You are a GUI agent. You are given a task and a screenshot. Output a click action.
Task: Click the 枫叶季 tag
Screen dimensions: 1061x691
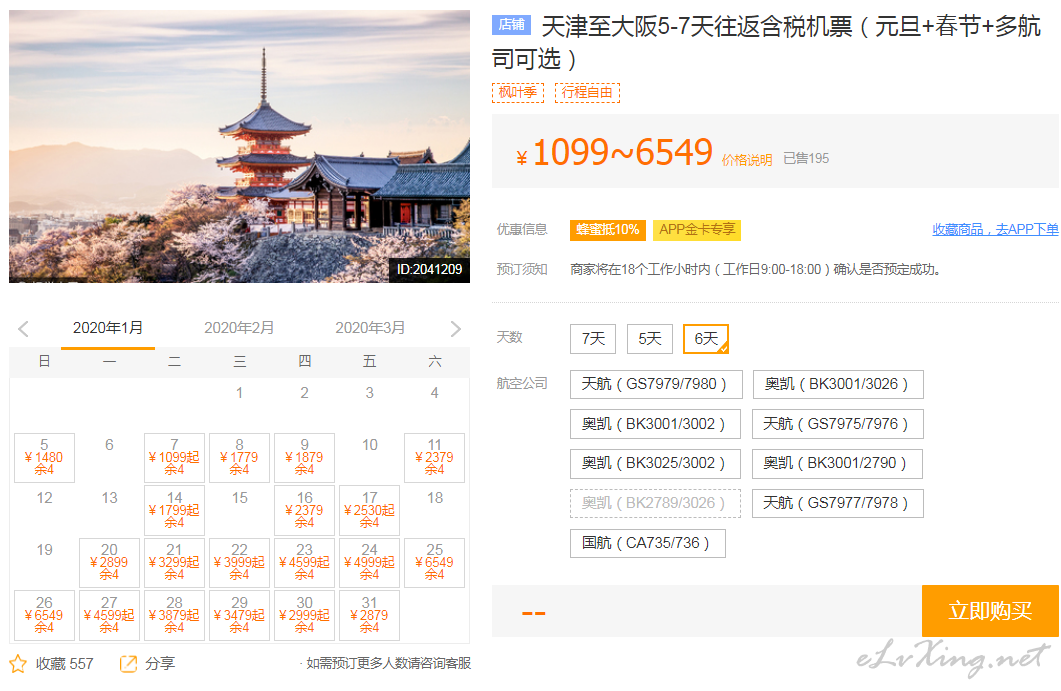[518, 93]
